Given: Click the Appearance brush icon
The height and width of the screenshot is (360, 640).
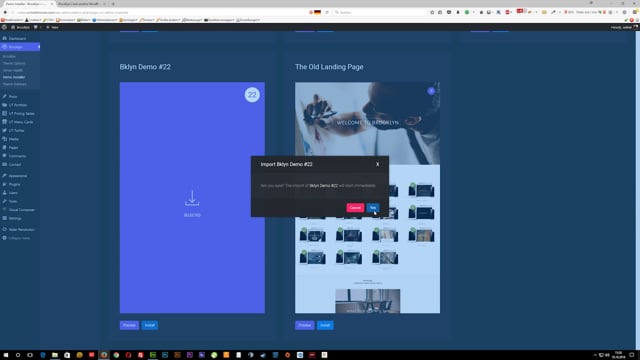Looking at the screenshot, I should pyautogui.click(x=4, y=176).
